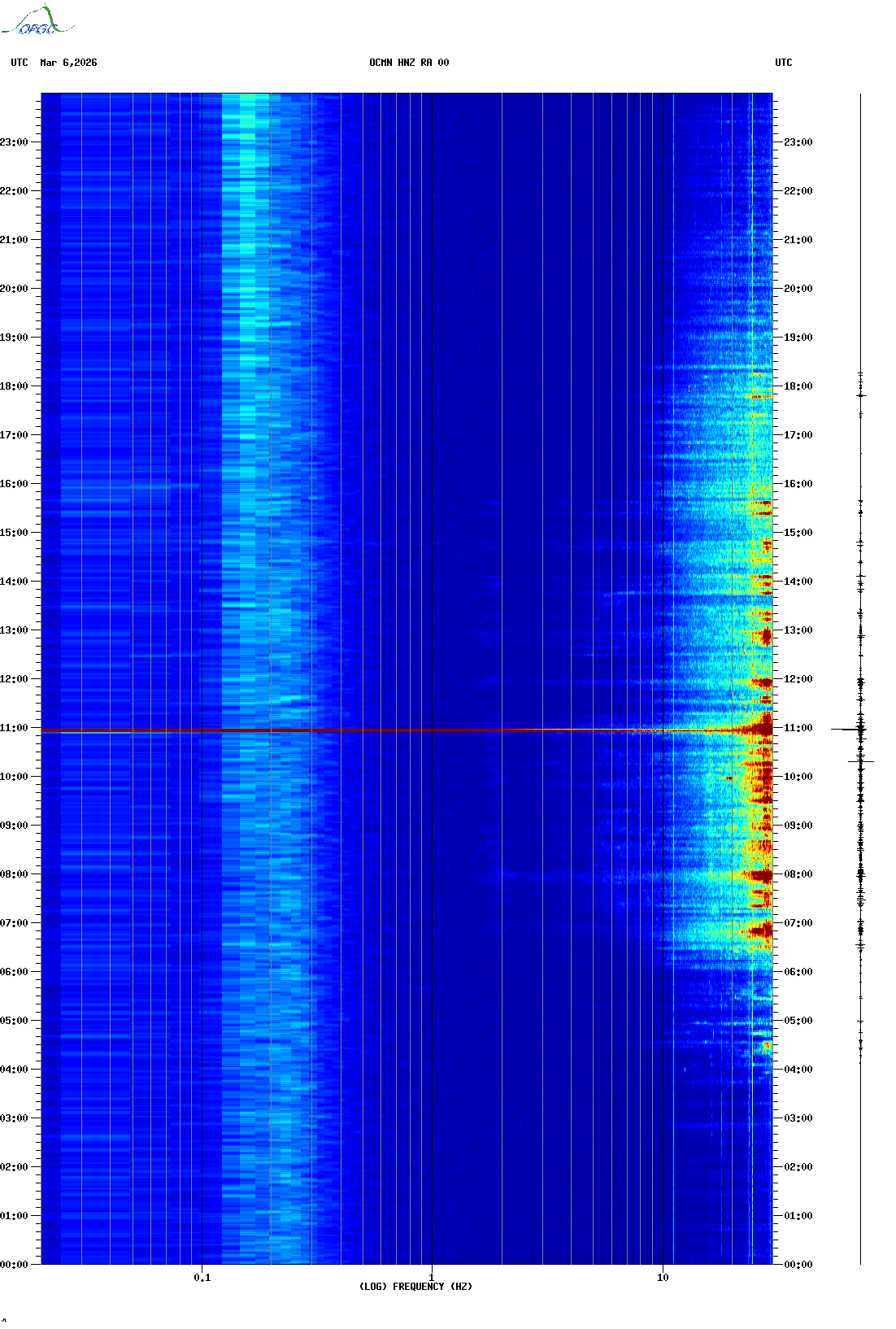Click the 11:00 label on right time axis
Image resolution: width=896 pixels, height=1329 pixels.
coord(798,728)
